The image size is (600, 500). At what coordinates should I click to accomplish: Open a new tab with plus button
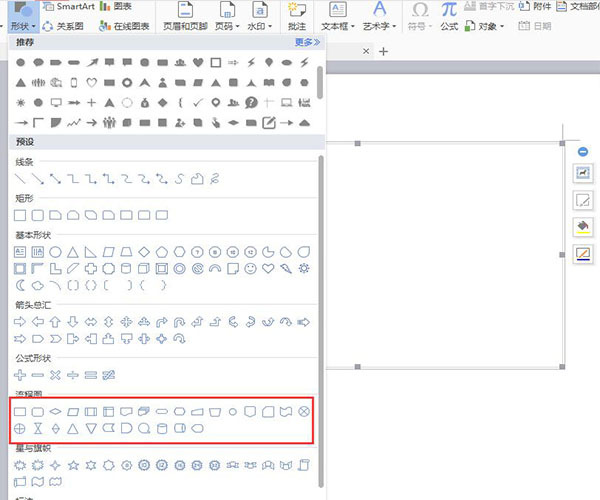pos(383,50)
